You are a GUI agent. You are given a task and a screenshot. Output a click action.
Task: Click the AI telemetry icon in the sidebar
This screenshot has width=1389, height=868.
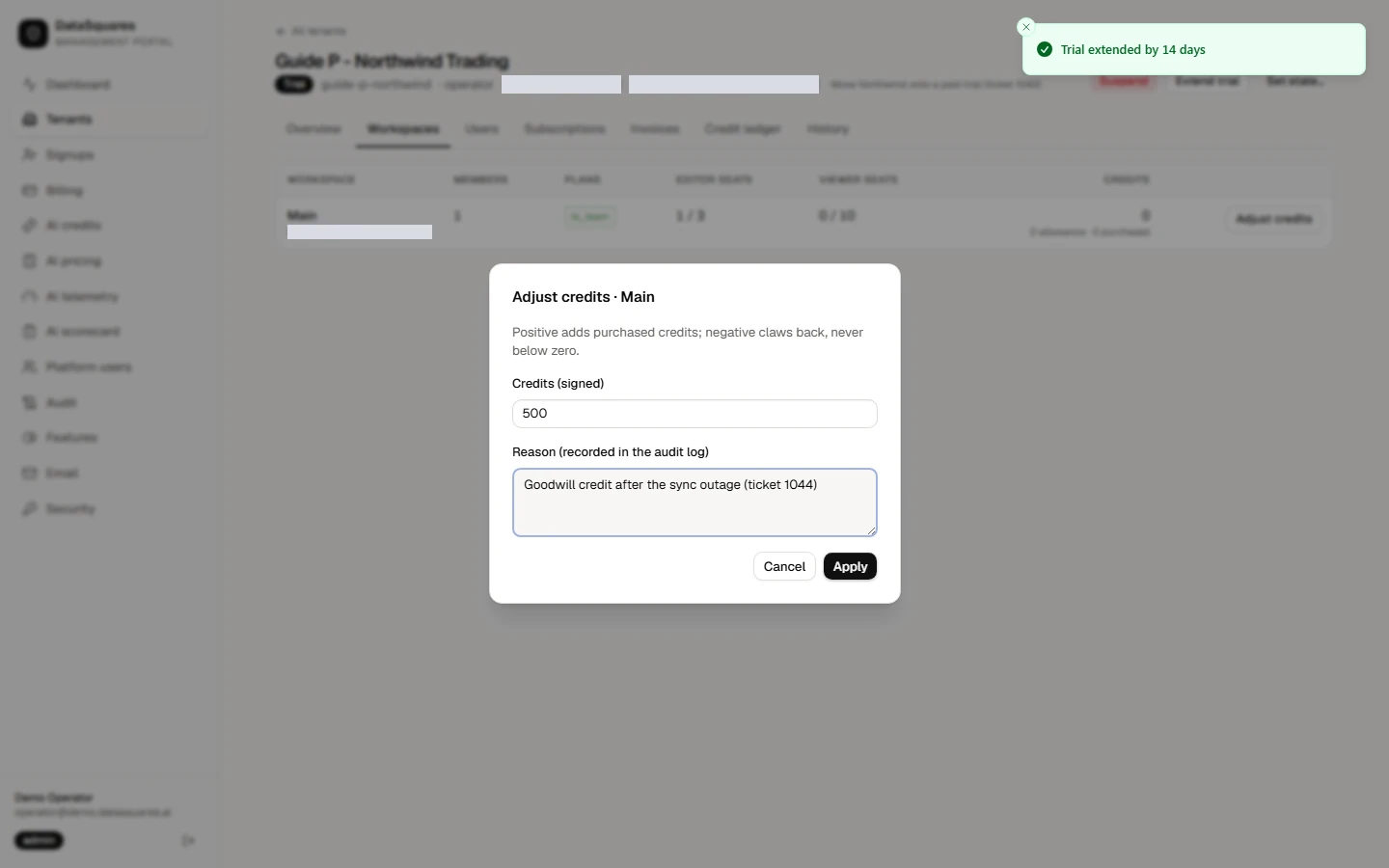tap(30, 297)
